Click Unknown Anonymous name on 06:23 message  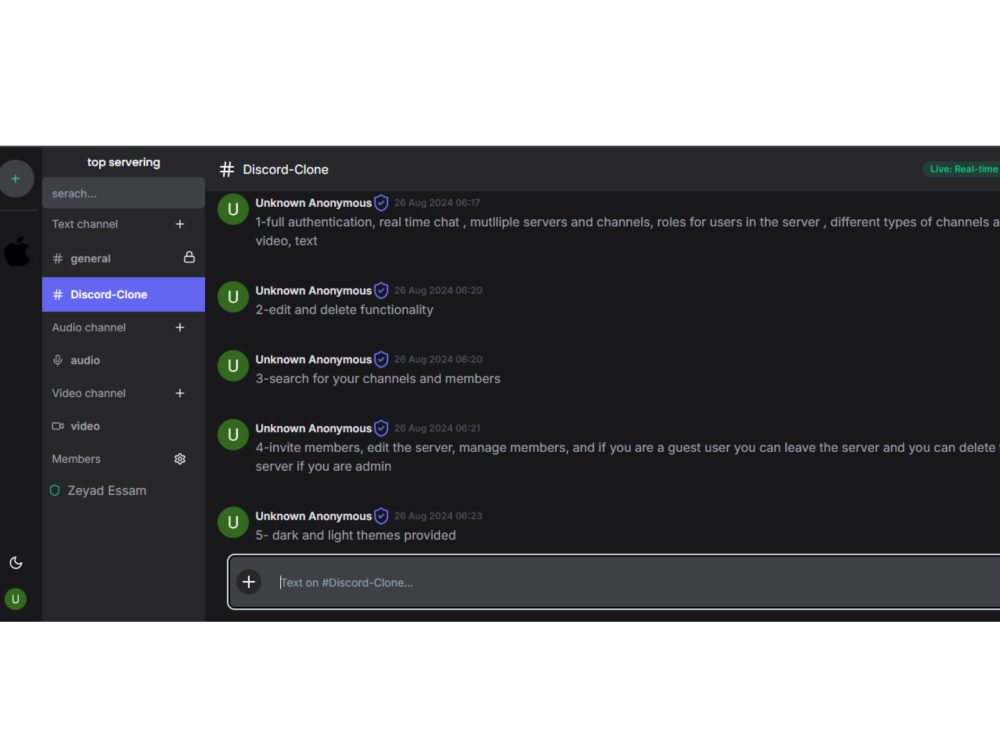(x=314, y=516)
